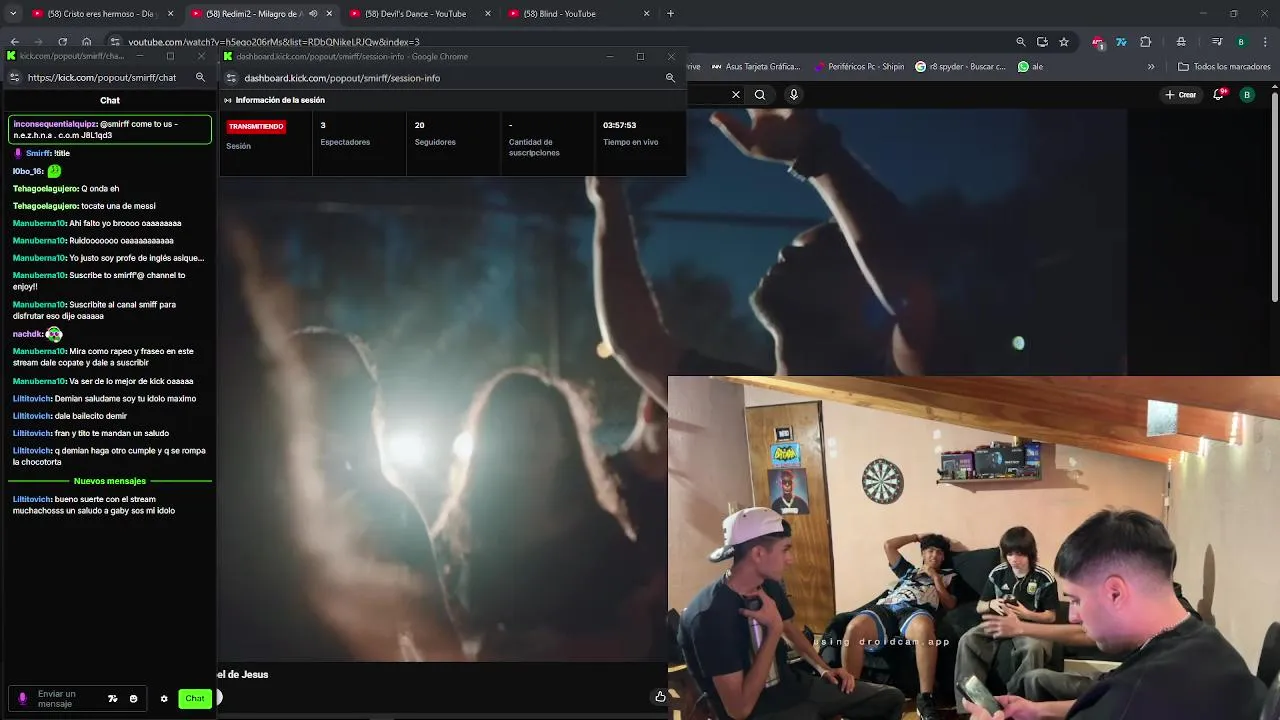Switch to 'Blind - YouTube' tab
Viewport: 1280px width, 720px height.
click(578, 14)
